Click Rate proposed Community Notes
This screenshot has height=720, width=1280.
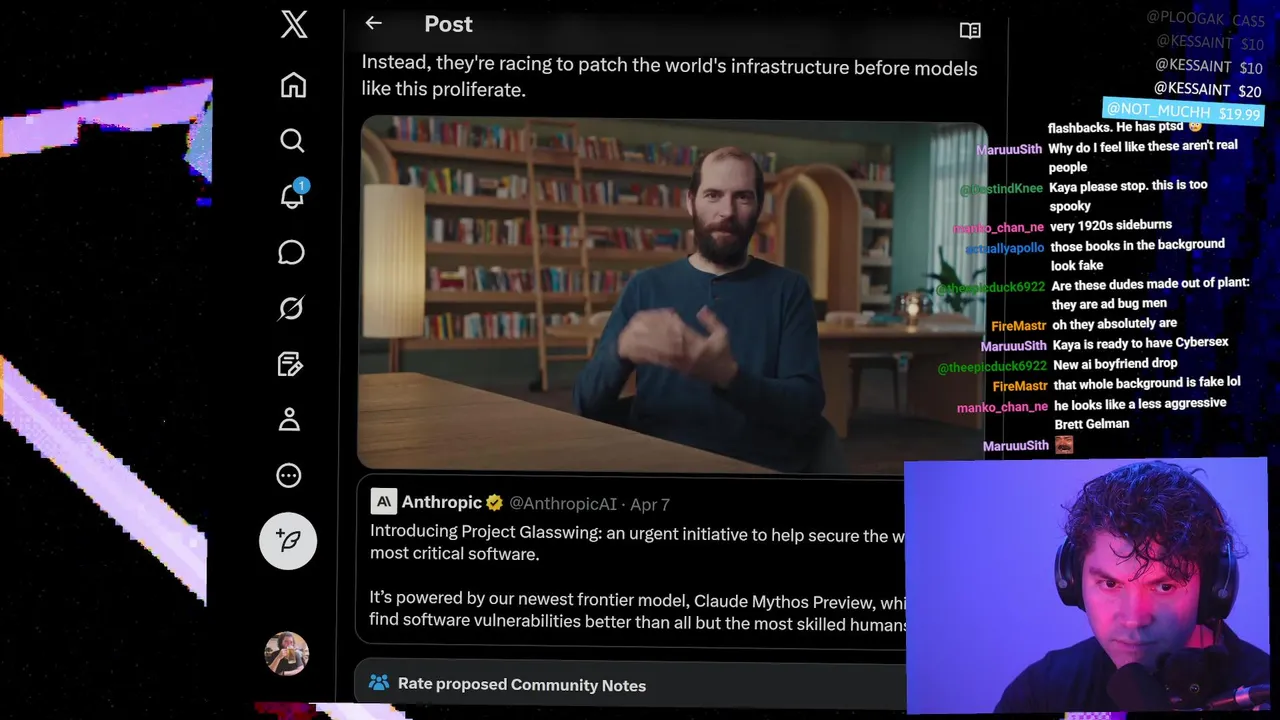coord(522,685)
